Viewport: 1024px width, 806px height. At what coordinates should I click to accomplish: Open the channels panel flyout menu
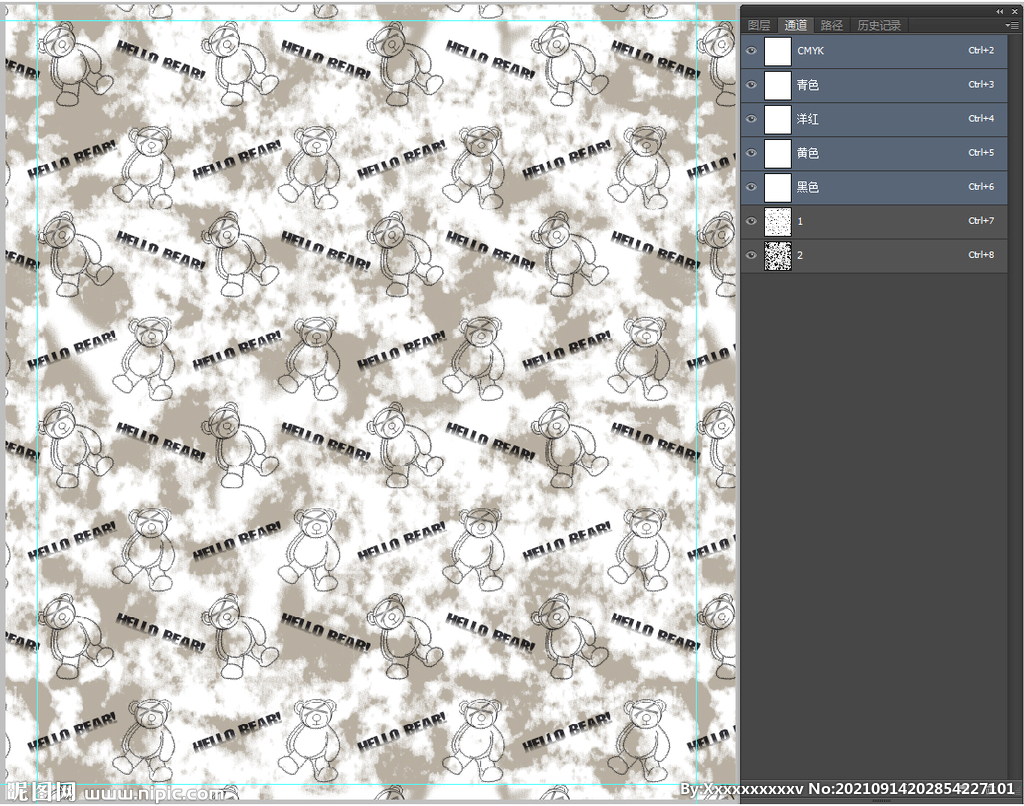1012,25
